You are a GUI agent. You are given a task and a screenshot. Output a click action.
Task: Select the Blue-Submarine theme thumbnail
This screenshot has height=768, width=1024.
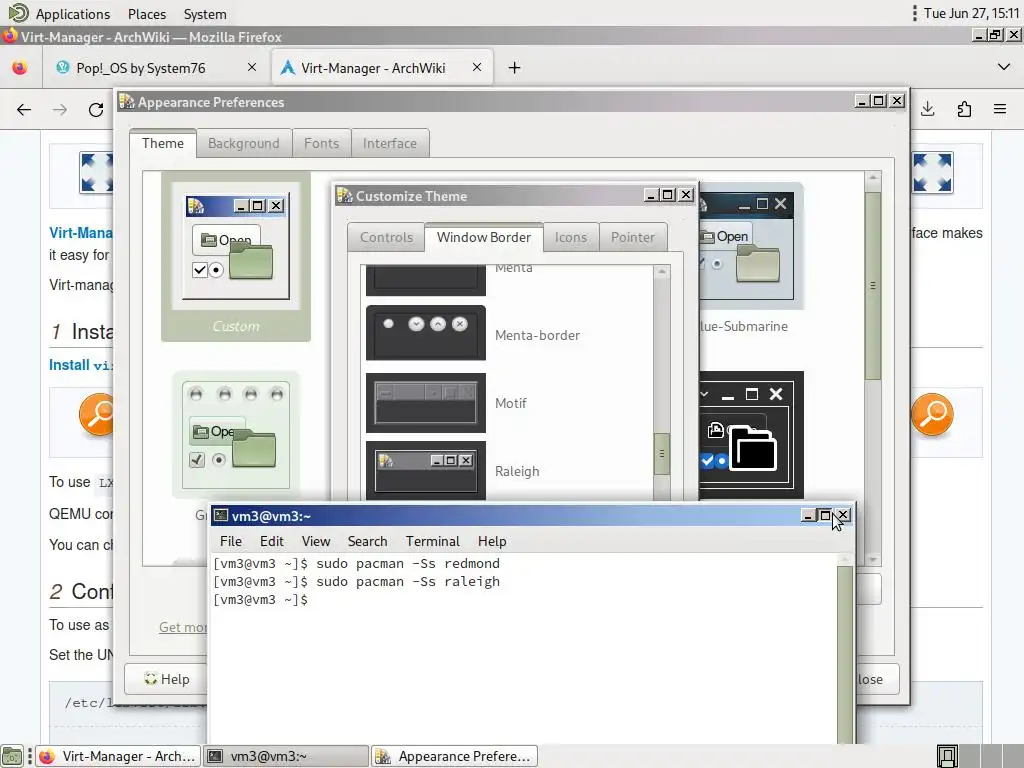(751, 246)
